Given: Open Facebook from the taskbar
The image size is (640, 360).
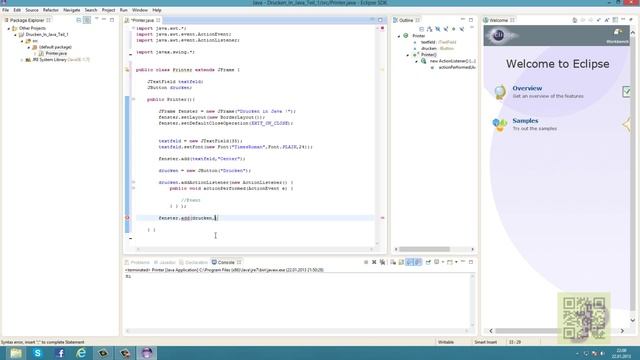Looking at the screenshot, I should coord(60,353).
